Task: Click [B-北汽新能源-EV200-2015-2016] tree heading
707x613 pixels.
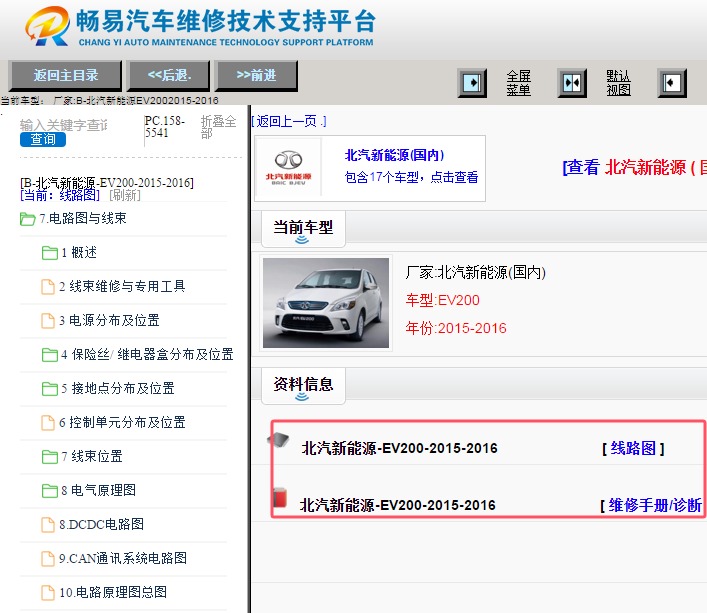Action: pyautogui.click(x=107, y=183)
